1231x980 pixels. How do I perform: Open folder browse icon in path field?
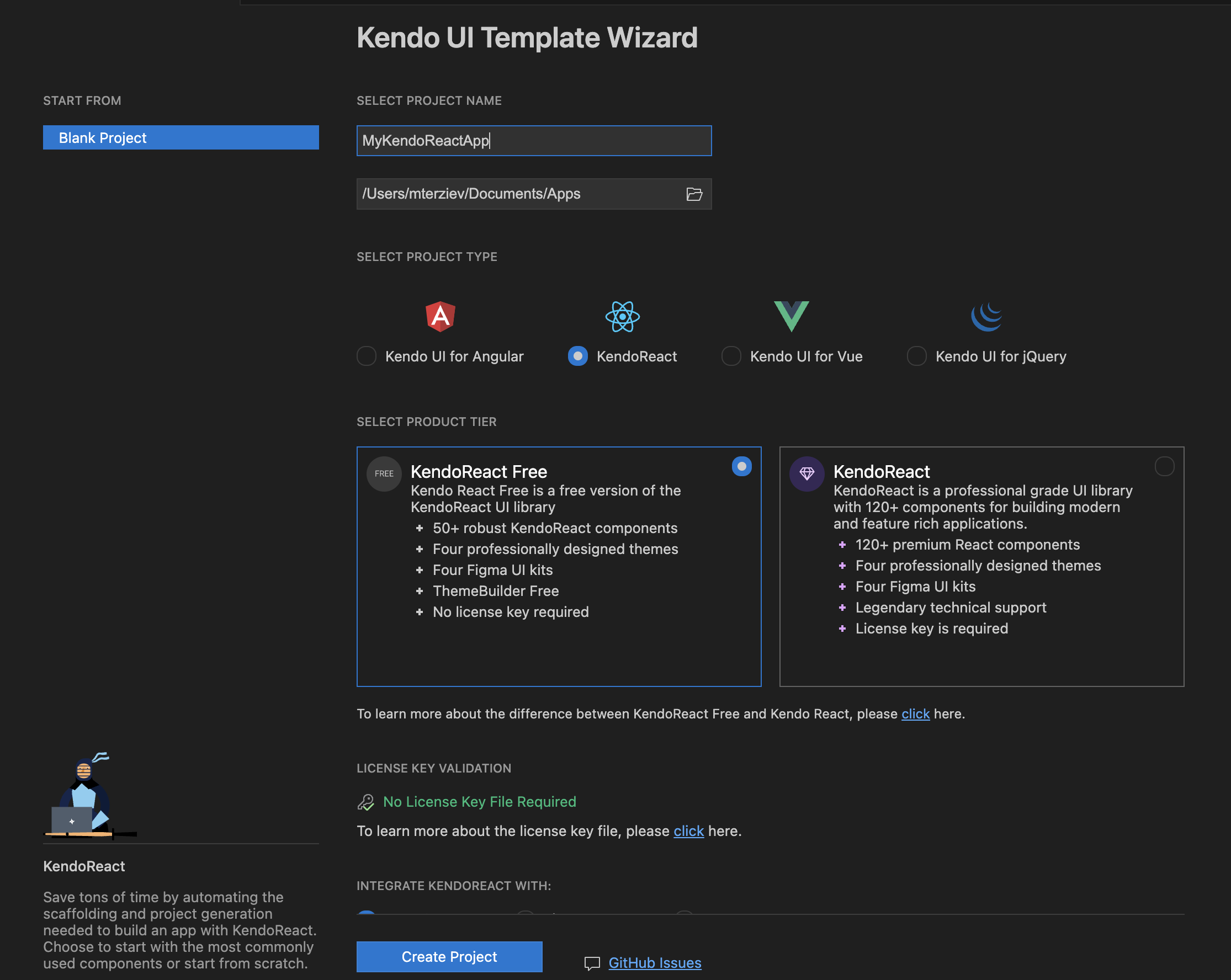tap(694, 194)
